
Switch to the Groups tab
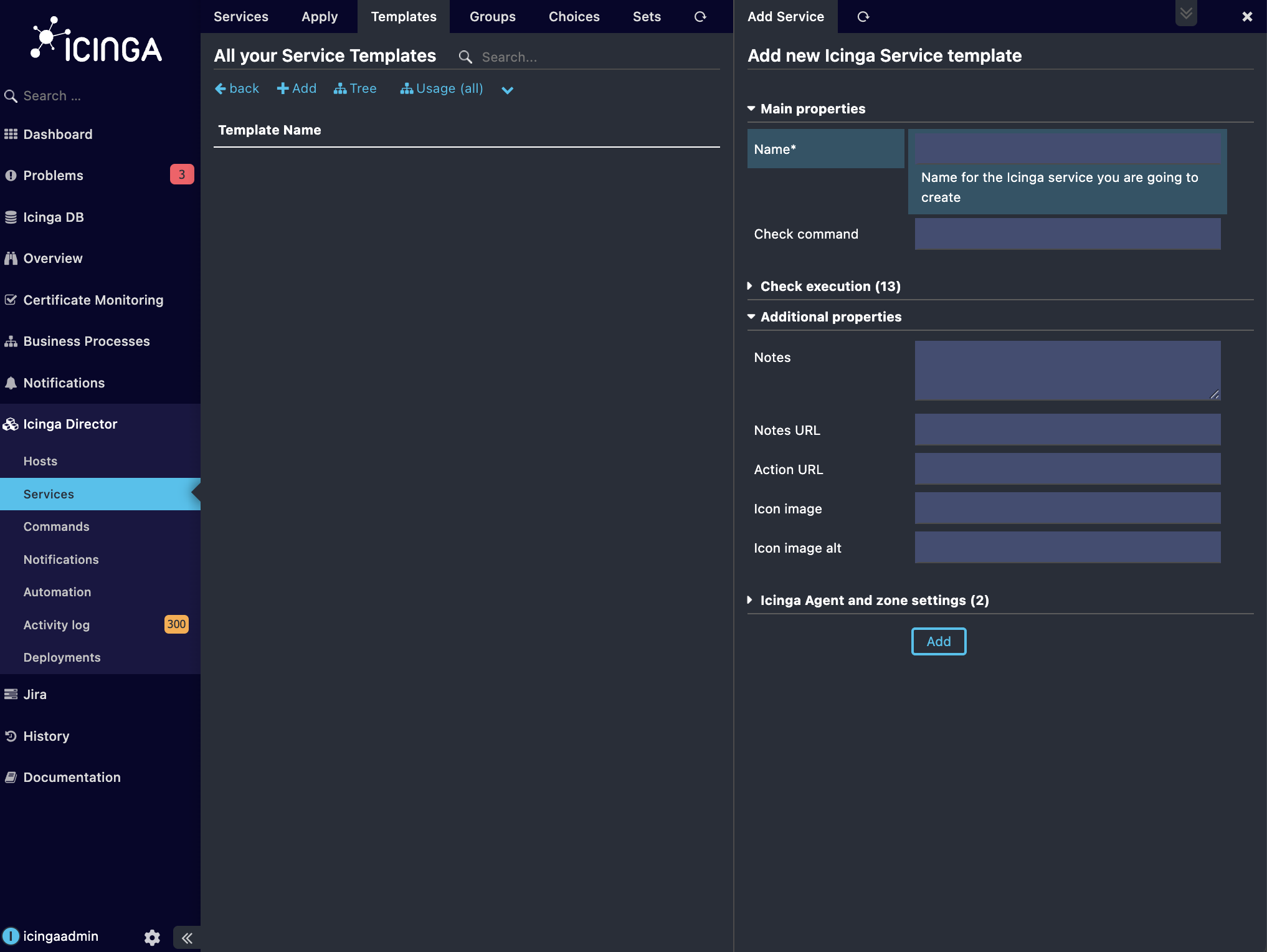point(493,16)
